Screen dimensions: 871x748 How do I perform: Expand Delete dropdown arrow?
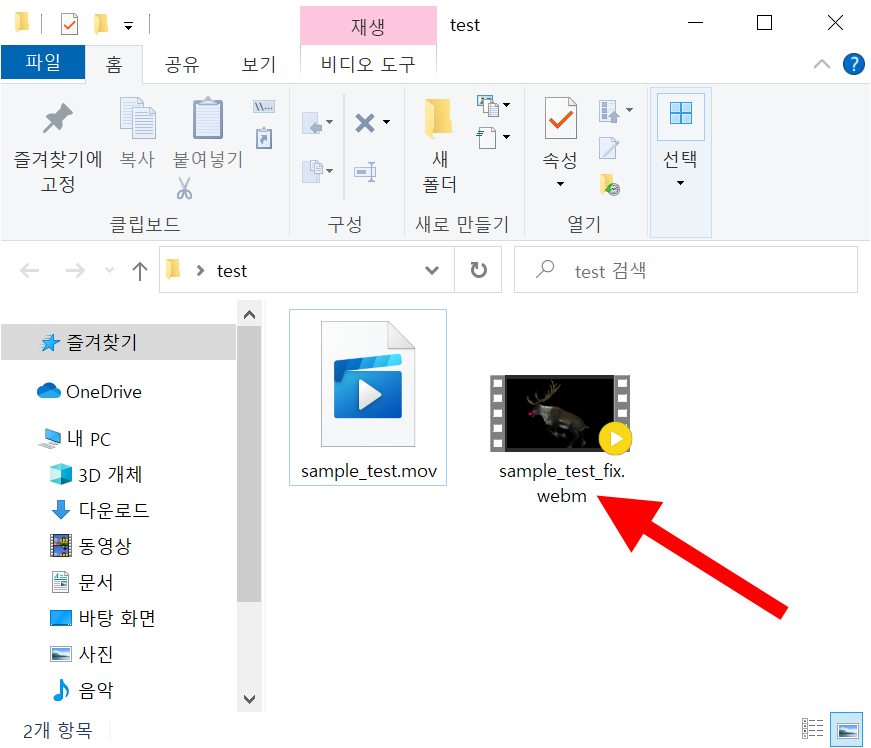click(386, 122)
